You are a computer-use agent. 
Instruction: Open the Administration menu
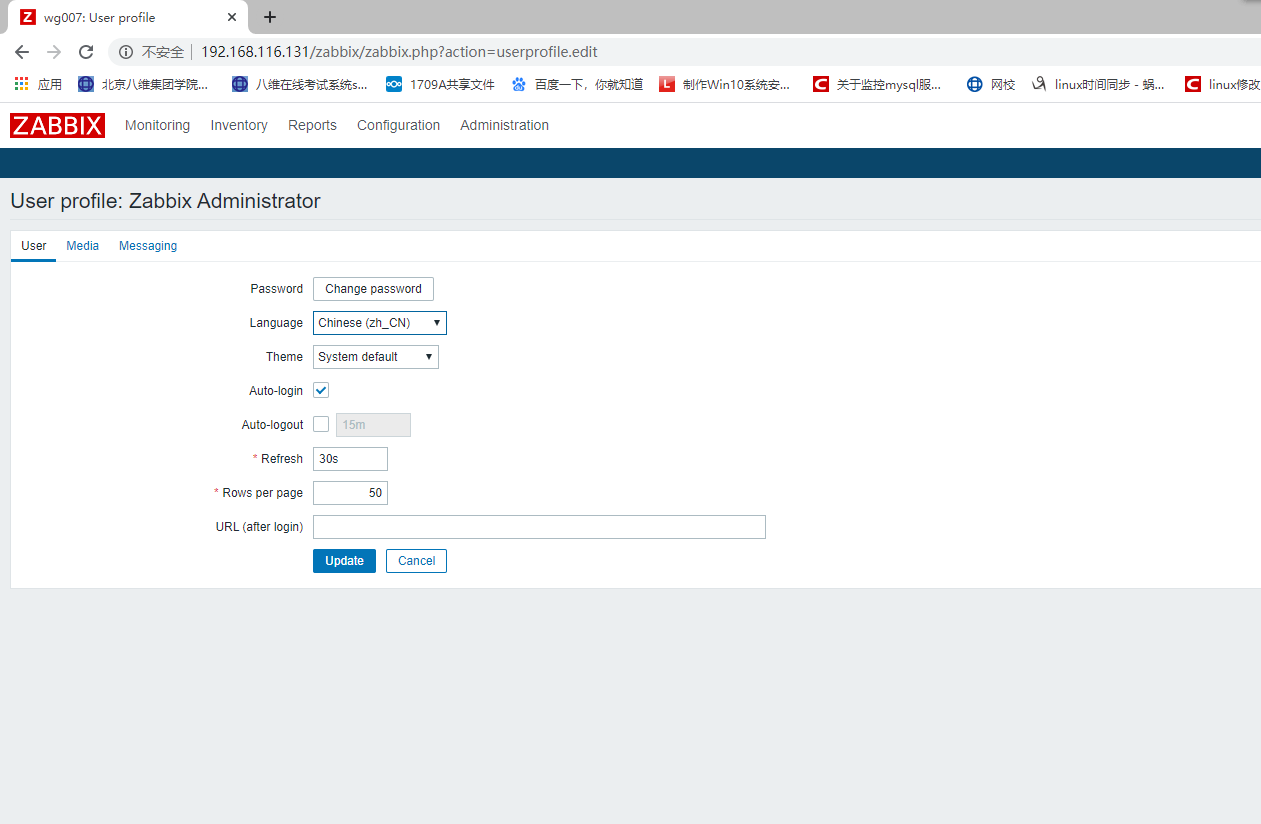[x=504, y=125]
